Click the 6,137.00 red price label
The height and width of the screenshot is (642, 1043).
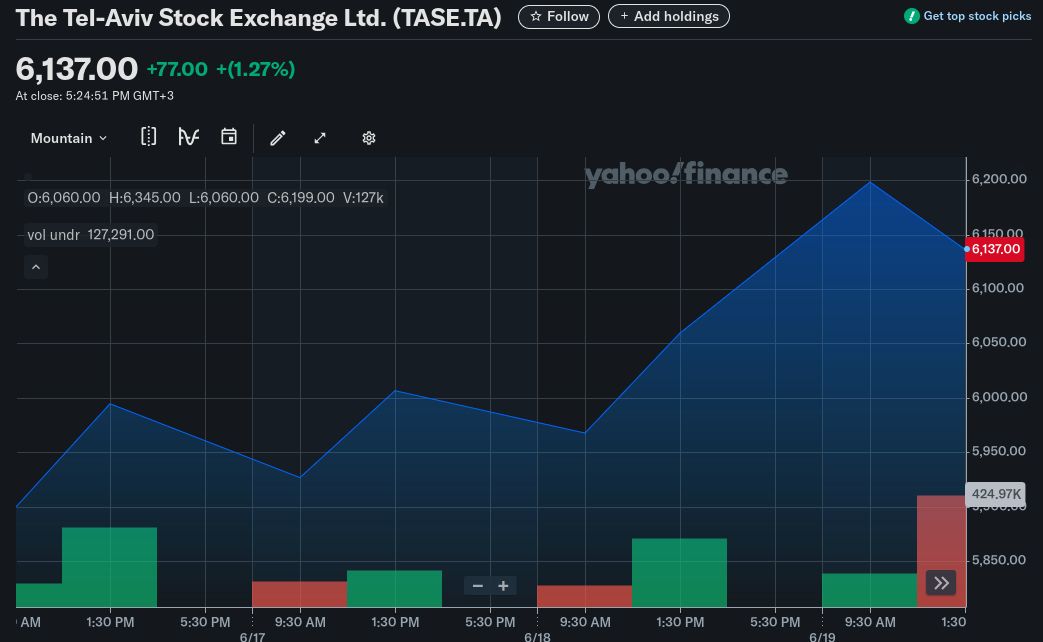(995, 249)
